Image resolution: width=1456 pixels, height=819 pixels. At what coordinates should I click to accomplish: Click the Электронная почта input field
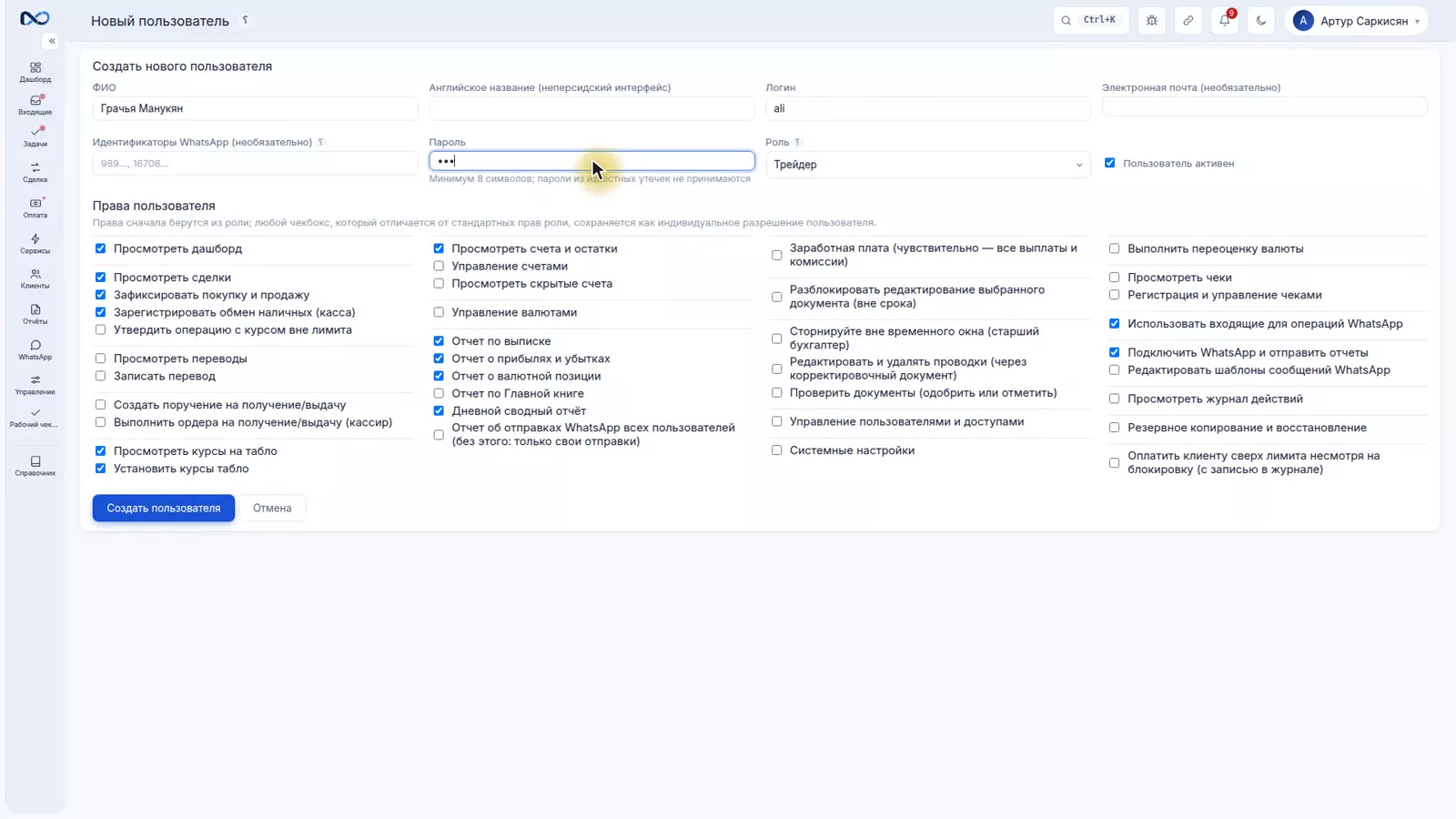tap(1264, 107)
